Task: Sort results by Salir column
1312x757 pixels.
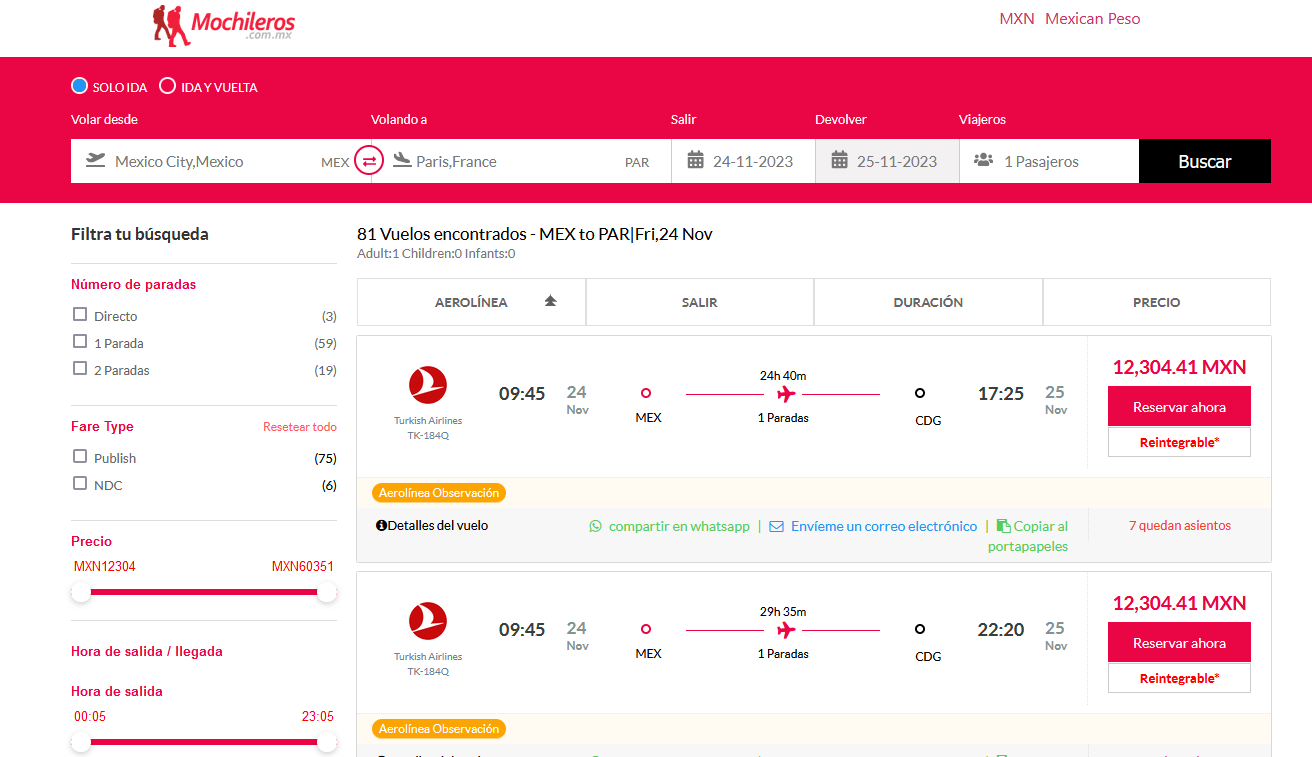Action: pyautogui.click(x=700, y=302)
